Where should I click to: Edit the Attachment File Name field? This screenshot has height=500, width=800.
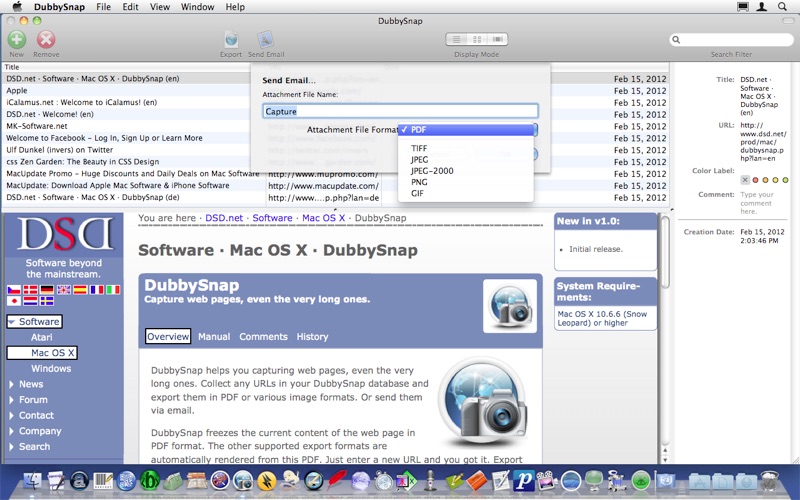(401, 111)
